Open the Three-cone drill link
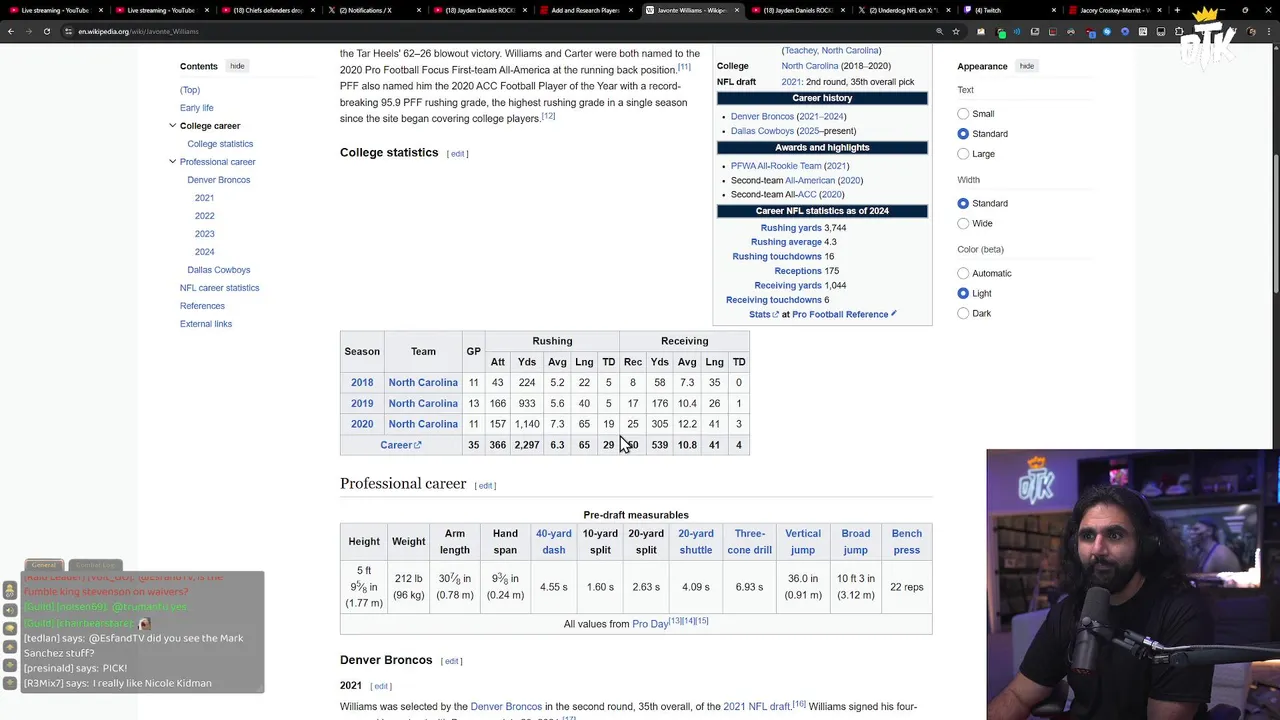Image resolution: width=1280 pixels, height=720 pixels. click(749, 542)
